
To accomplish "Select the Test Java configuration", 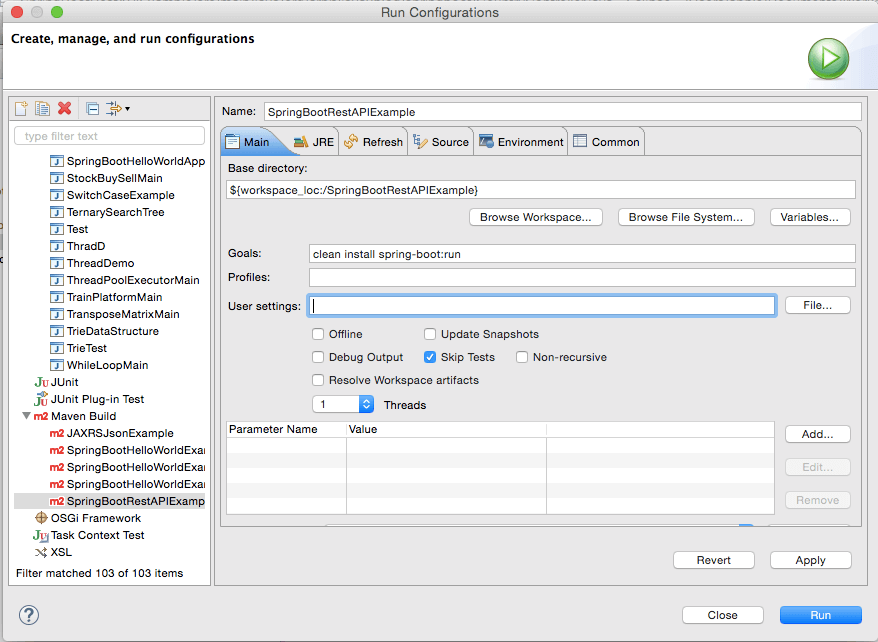I will (x=69, y=229).
